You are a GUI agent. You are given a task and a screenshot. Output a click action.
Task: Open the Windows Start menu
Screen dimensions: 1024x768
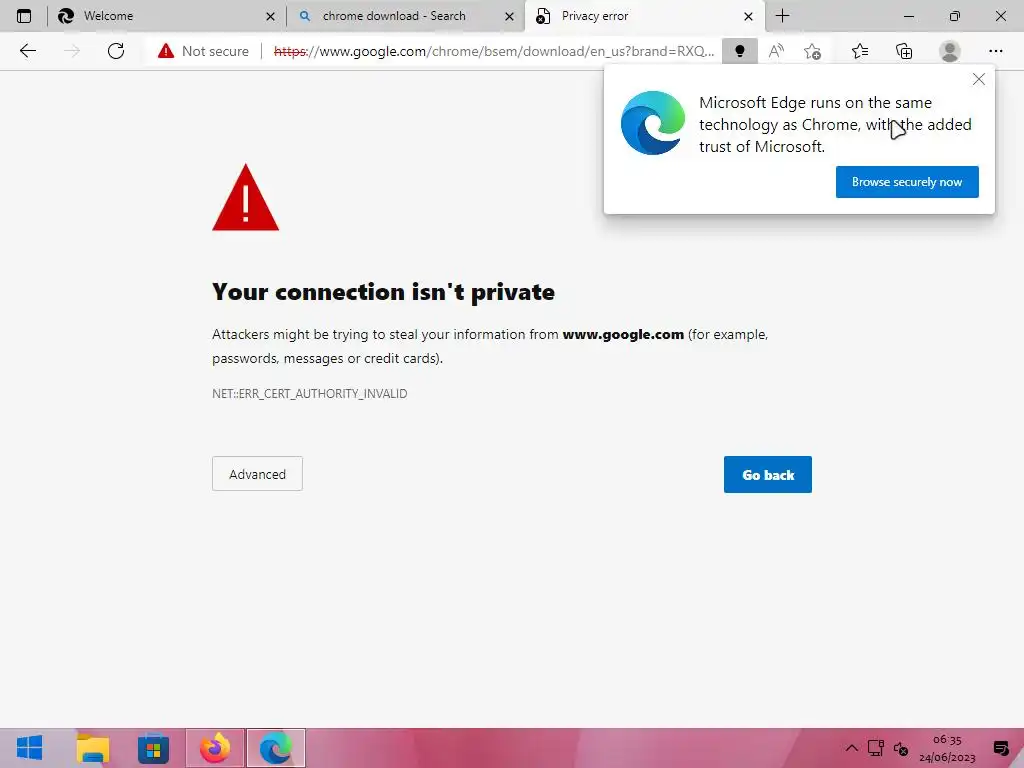(x=29, y=748)
